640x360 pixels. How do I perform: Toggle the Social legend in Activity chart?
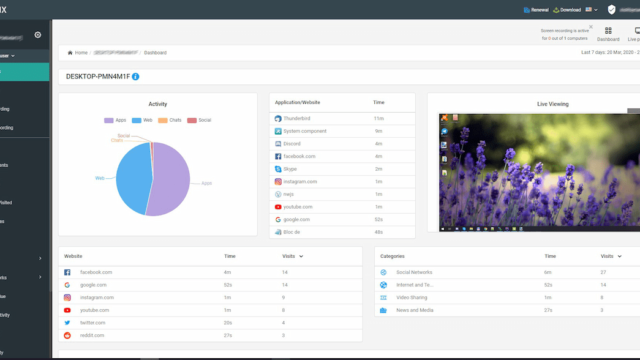(199, 120)
